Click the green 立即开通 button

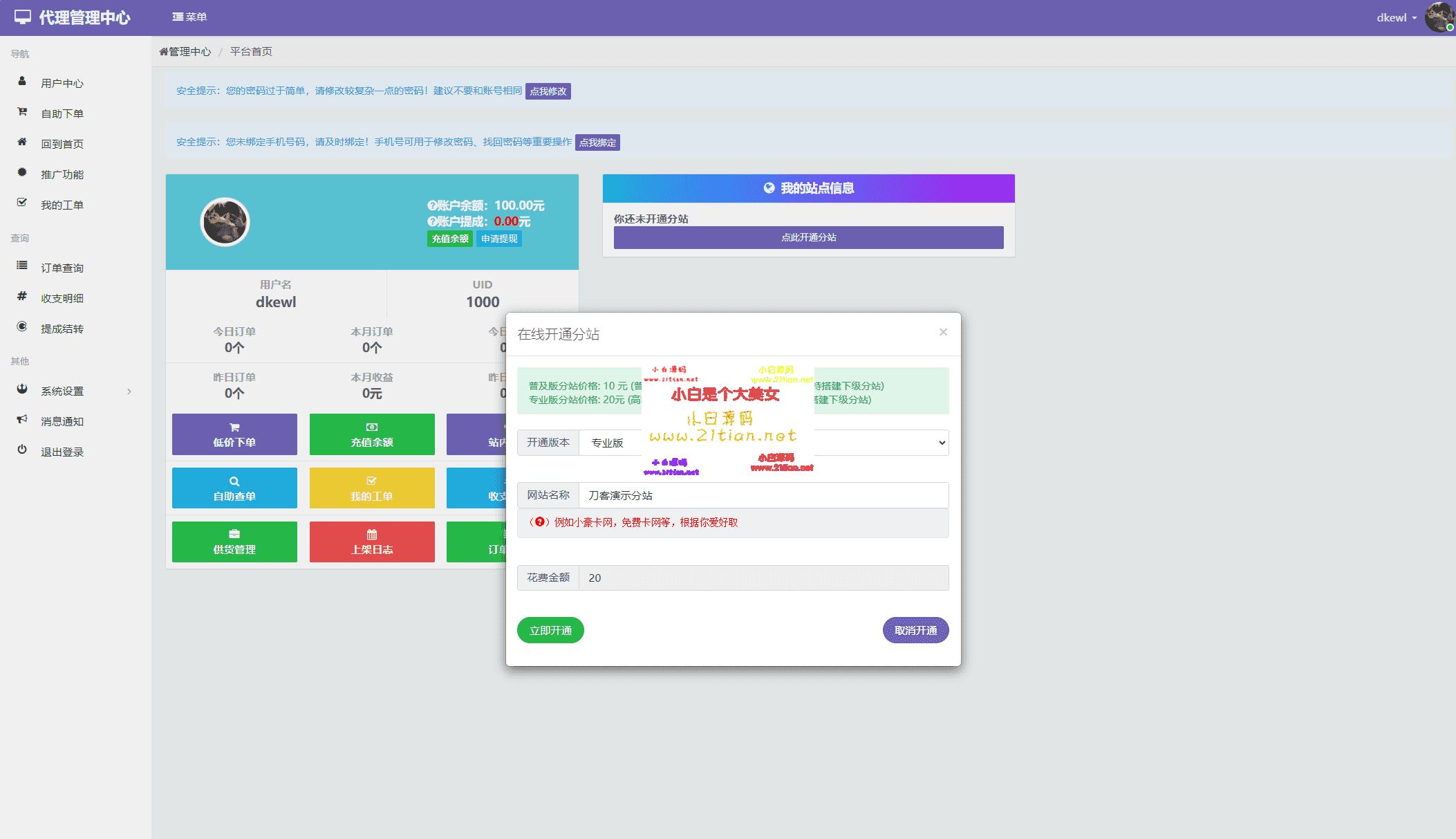(550, 630)
